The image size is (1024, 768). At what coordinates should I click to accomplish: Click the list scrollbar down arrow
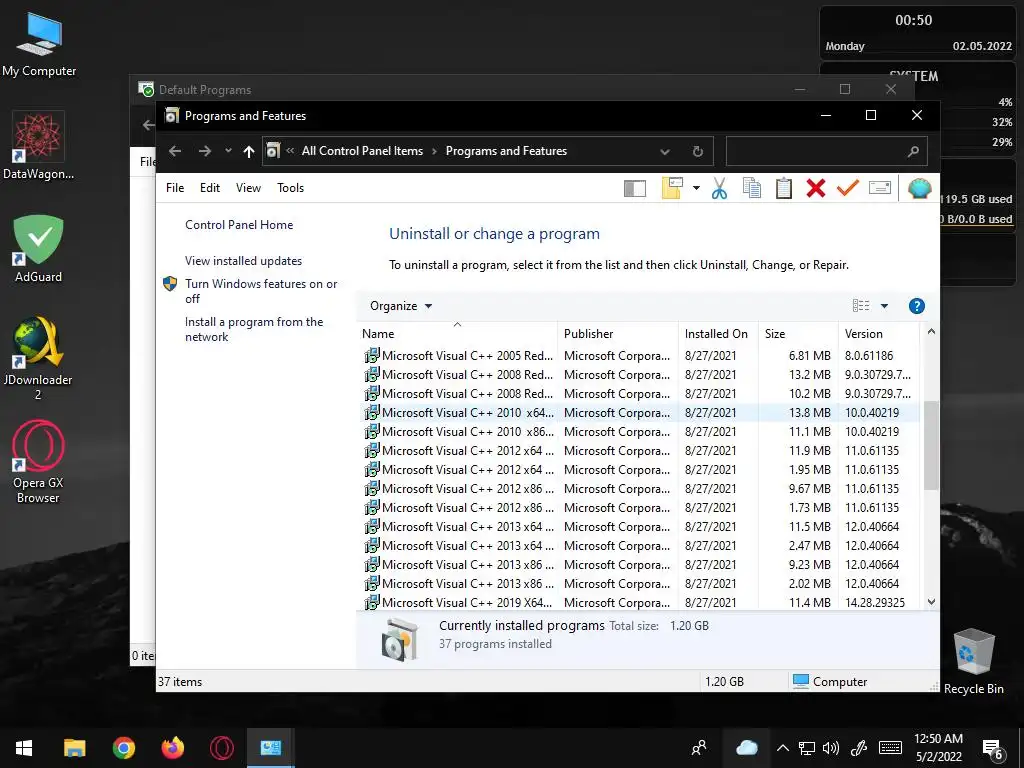click(931, 601)
